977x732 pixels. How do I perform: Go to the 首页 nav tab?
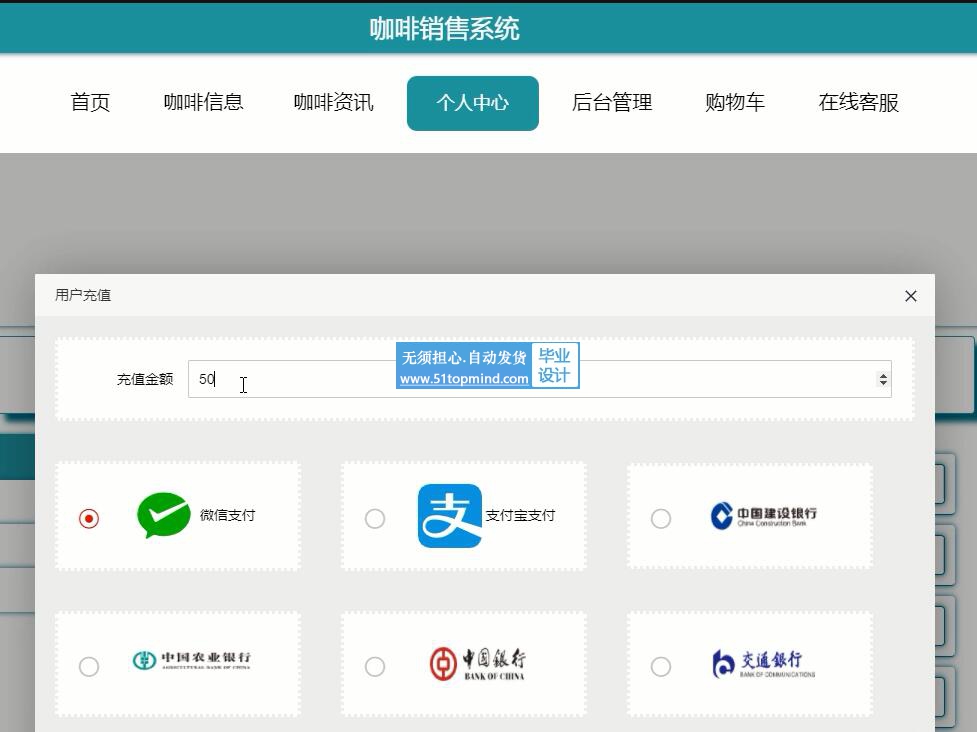(90, 103)
